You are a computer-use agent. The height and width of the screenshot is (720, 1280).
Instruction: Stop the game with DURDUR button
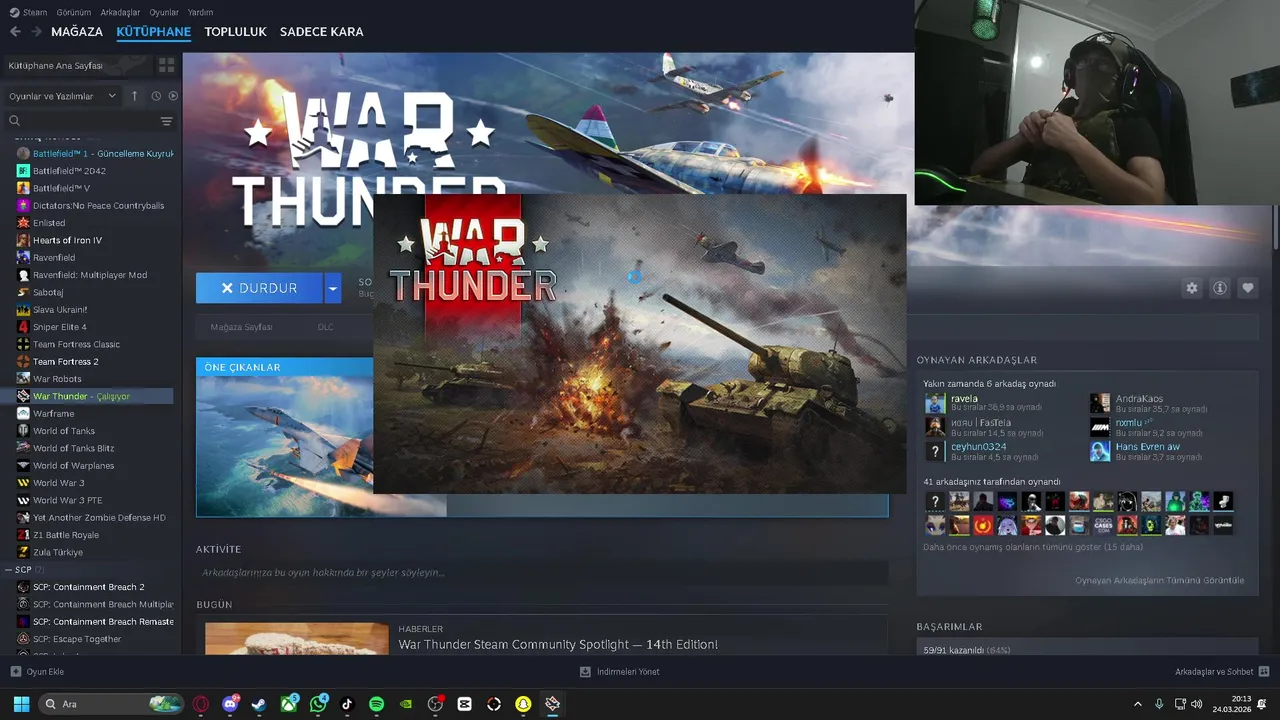tap(259, 288)
